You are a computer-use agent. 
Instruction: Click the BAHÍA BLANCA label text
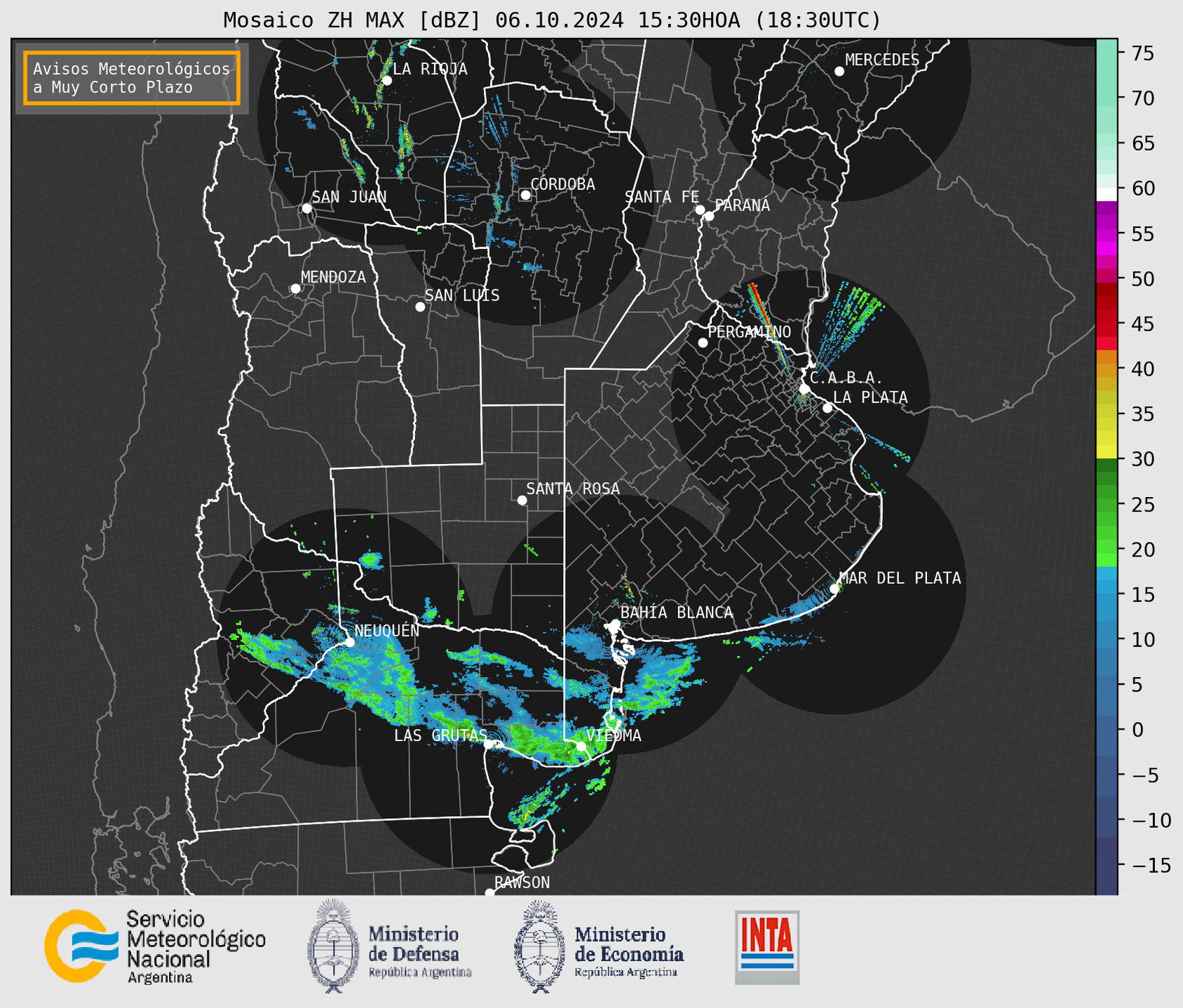pyautogui.click(x=677, y=613)
